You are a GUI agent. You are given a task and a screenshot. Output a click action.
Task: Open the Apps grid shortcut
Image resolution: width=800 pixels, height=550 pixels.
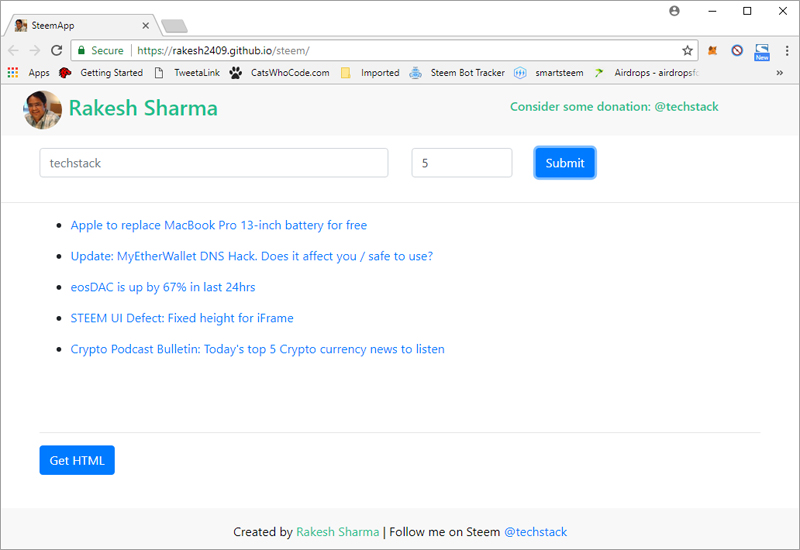click(x=29, y=72)
